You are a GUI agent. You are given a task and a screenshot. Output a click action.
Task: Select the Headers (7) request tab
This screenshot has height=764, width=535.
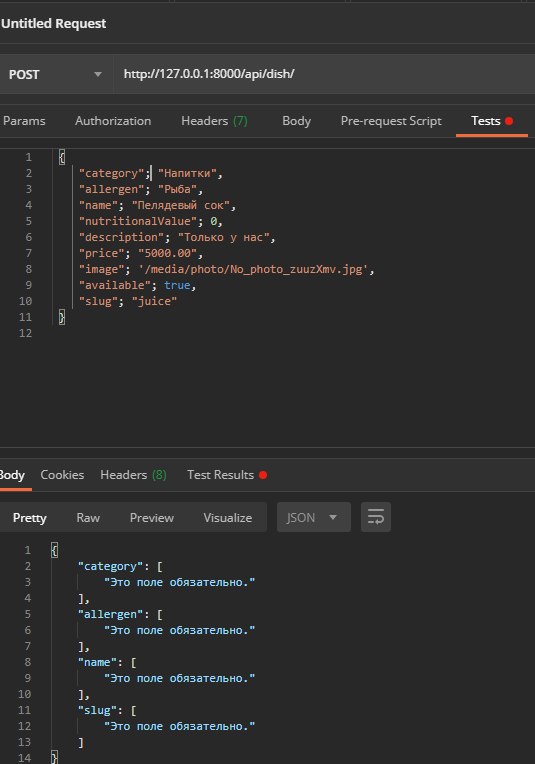(214, 121)
